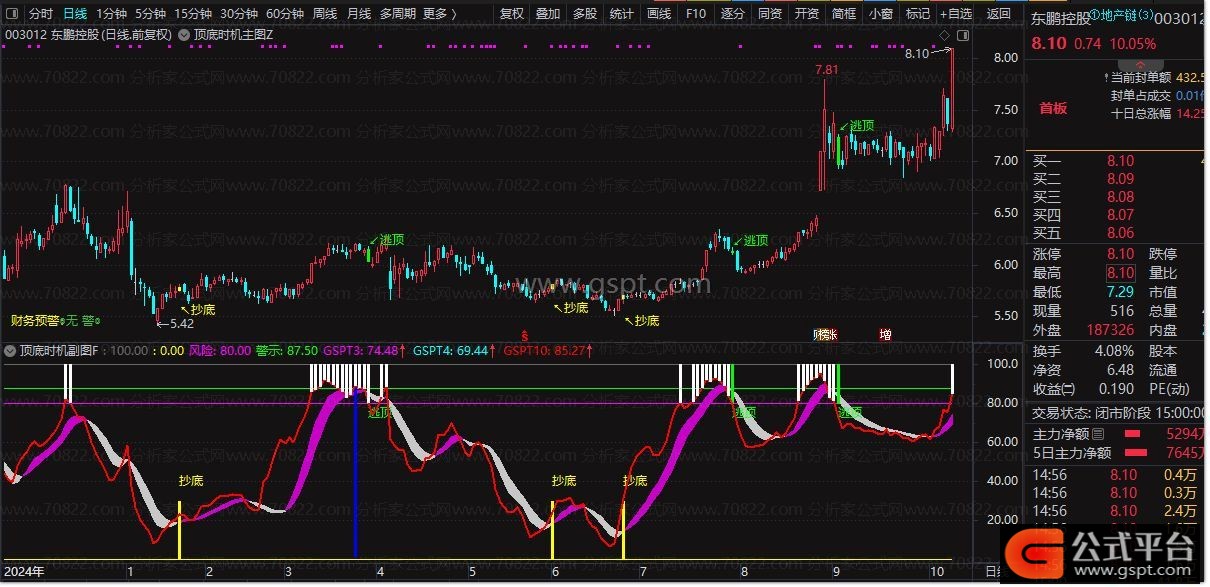The image size is (1210, 587).
Task: Click the 增 marker on the timeline
Action: tap(885, 334)
